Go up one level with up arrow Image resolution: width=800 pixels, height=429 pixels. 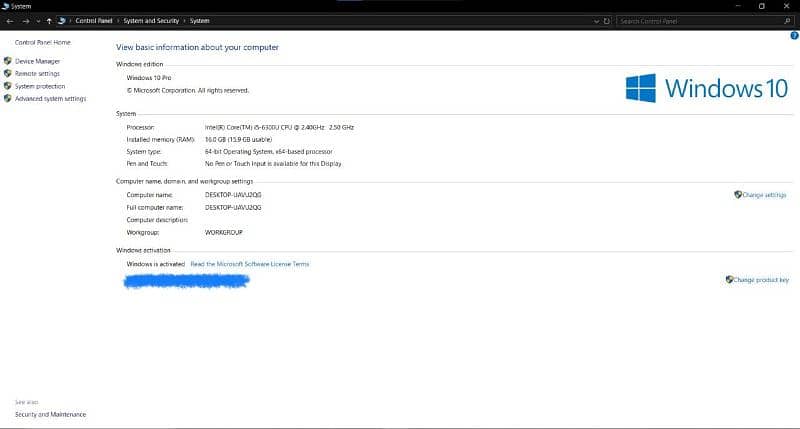coord(49,20)
